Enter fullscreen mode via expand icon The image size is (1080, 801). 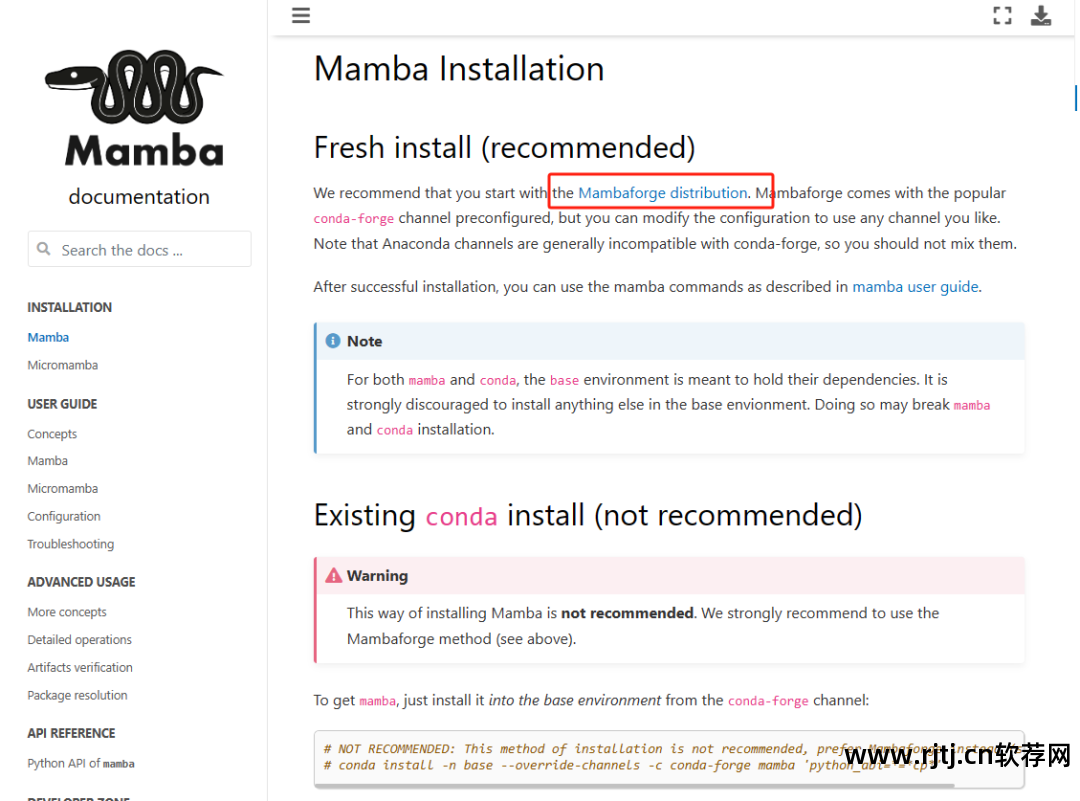coord(1002,15)
